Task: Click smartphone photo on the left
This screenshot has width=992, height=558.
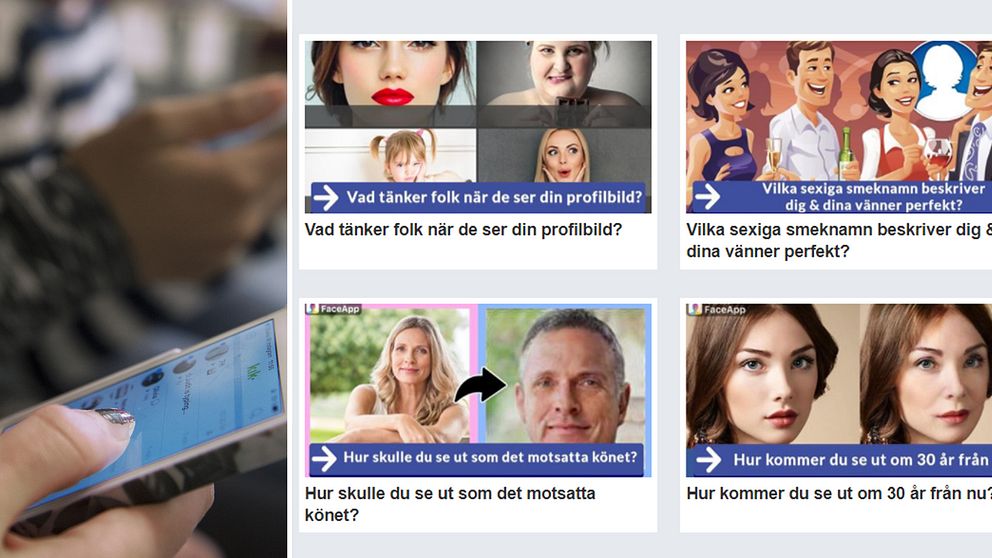Action: coord(143,279)
